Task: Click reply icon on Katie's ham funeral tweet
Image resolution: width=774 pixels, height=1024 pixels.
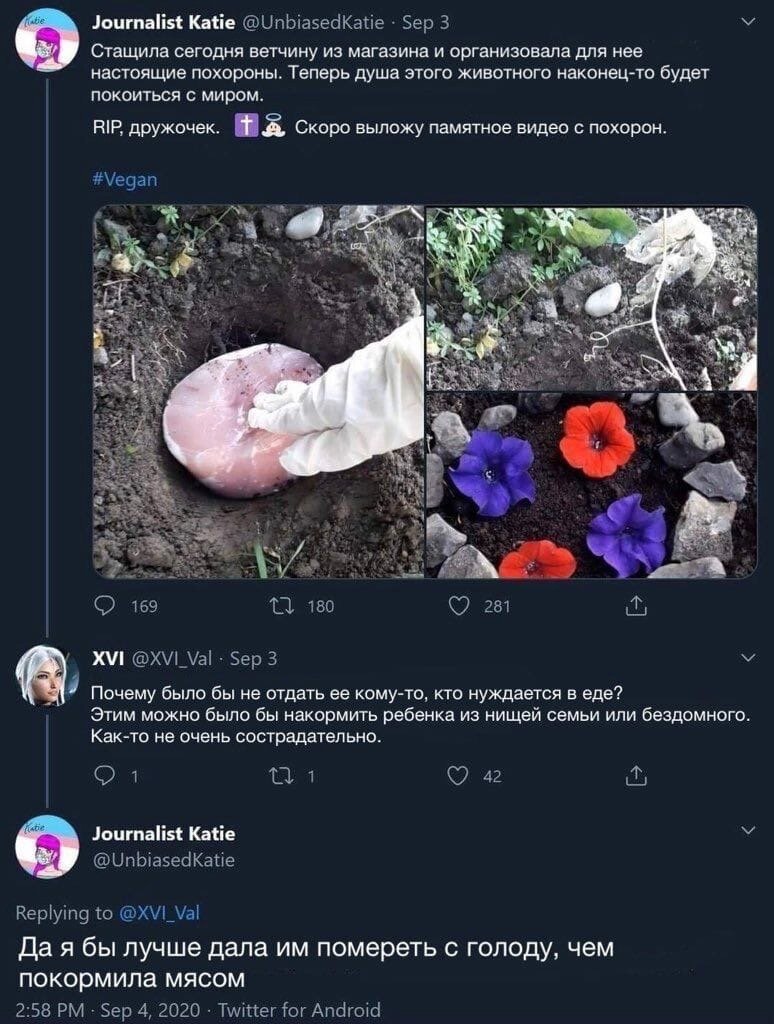Action: pyautogui.click(x=105, y=606)
